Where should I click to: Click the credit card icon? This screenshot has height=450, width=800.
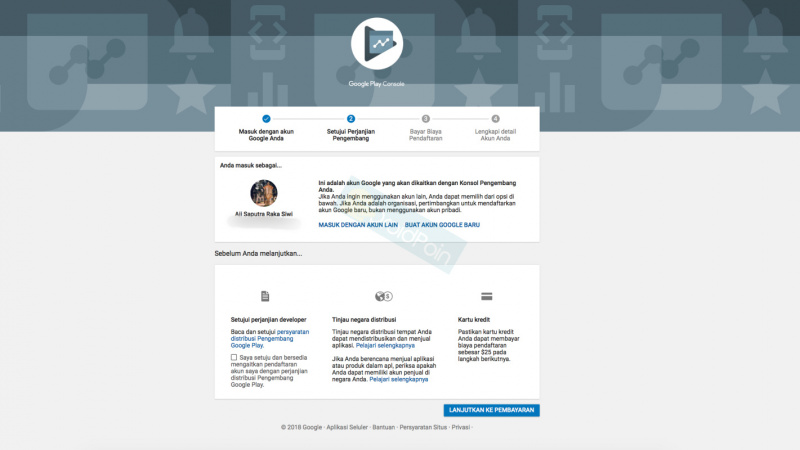(x=486, y=296)
